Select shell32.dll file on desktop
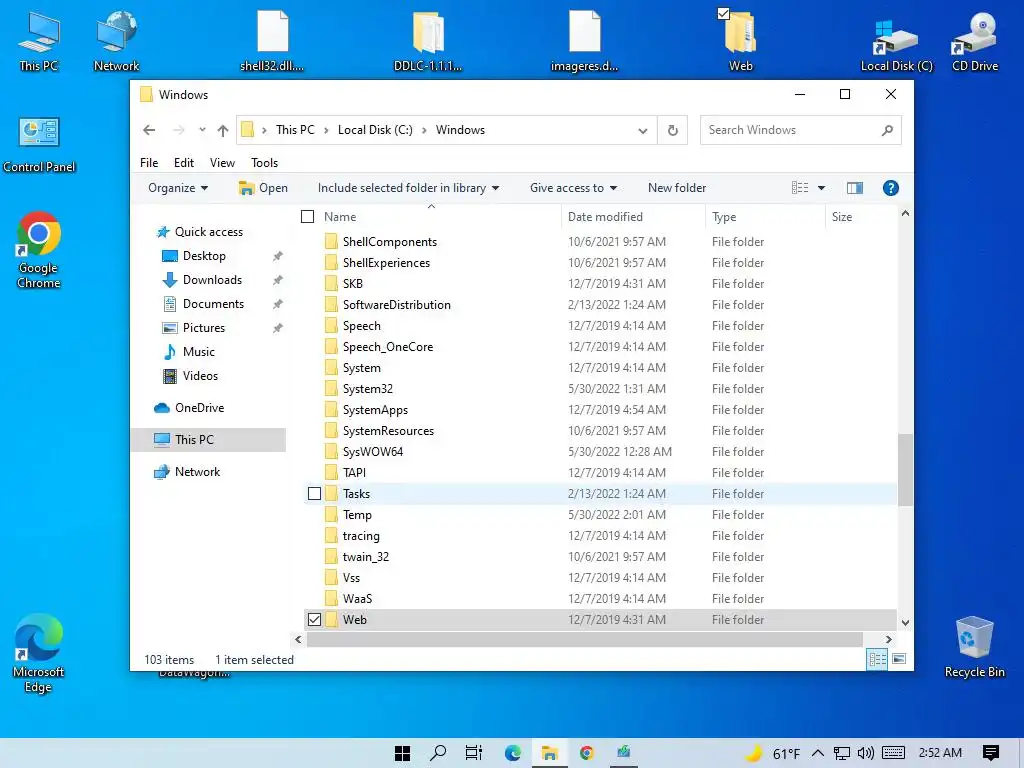The height and width of the screenshot is (768, 1024). [272, 41]
